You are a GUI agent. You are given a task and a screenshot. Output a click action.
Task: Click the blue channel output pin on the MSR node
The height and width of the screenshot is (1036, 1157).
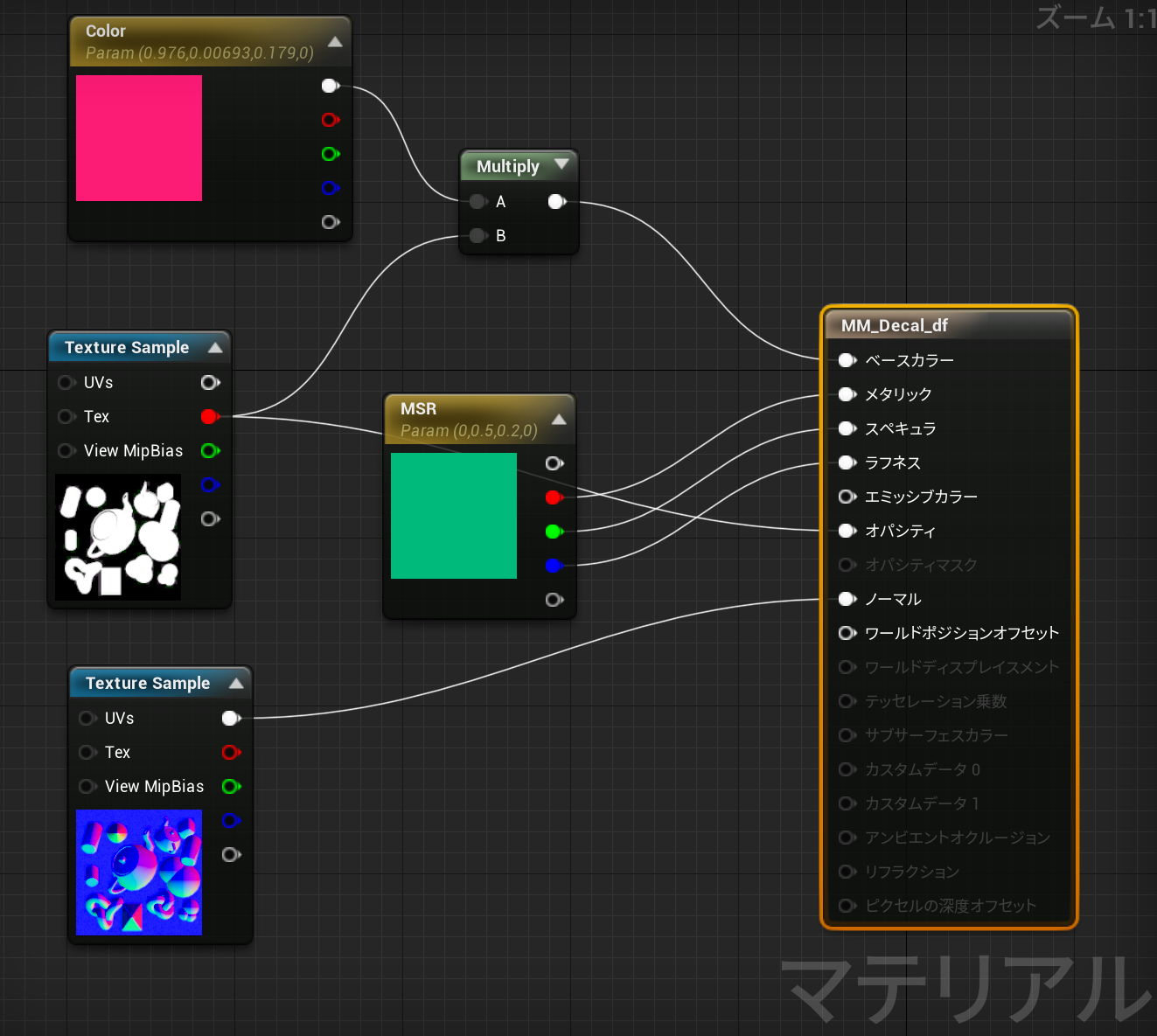pyautogui.click(x=554, y=566)
